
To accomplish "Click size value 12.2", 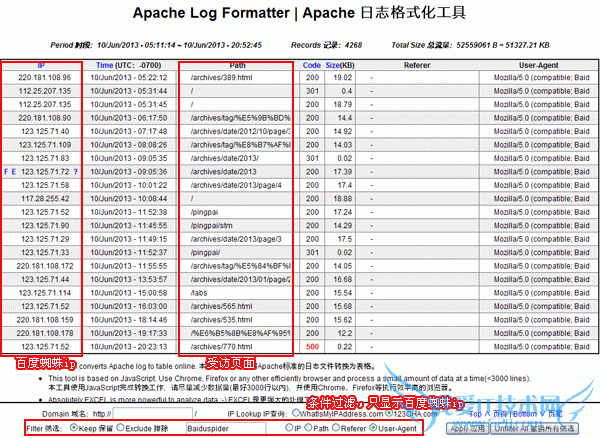I will click(345, 334).
